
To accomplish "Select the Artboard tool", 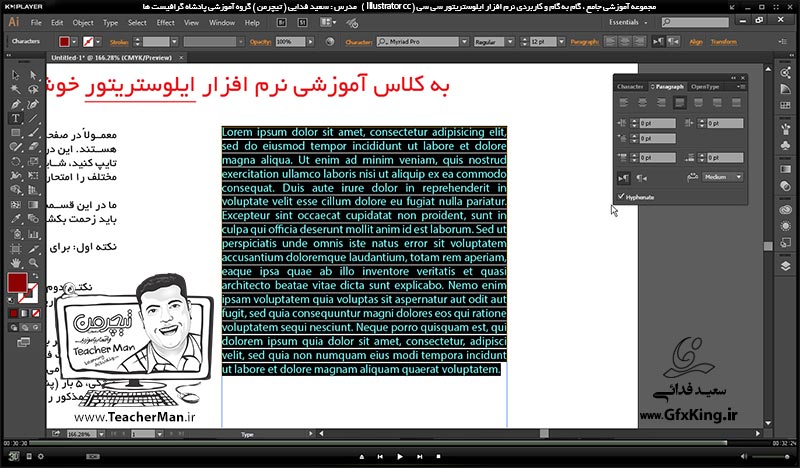I will (16, 249).
